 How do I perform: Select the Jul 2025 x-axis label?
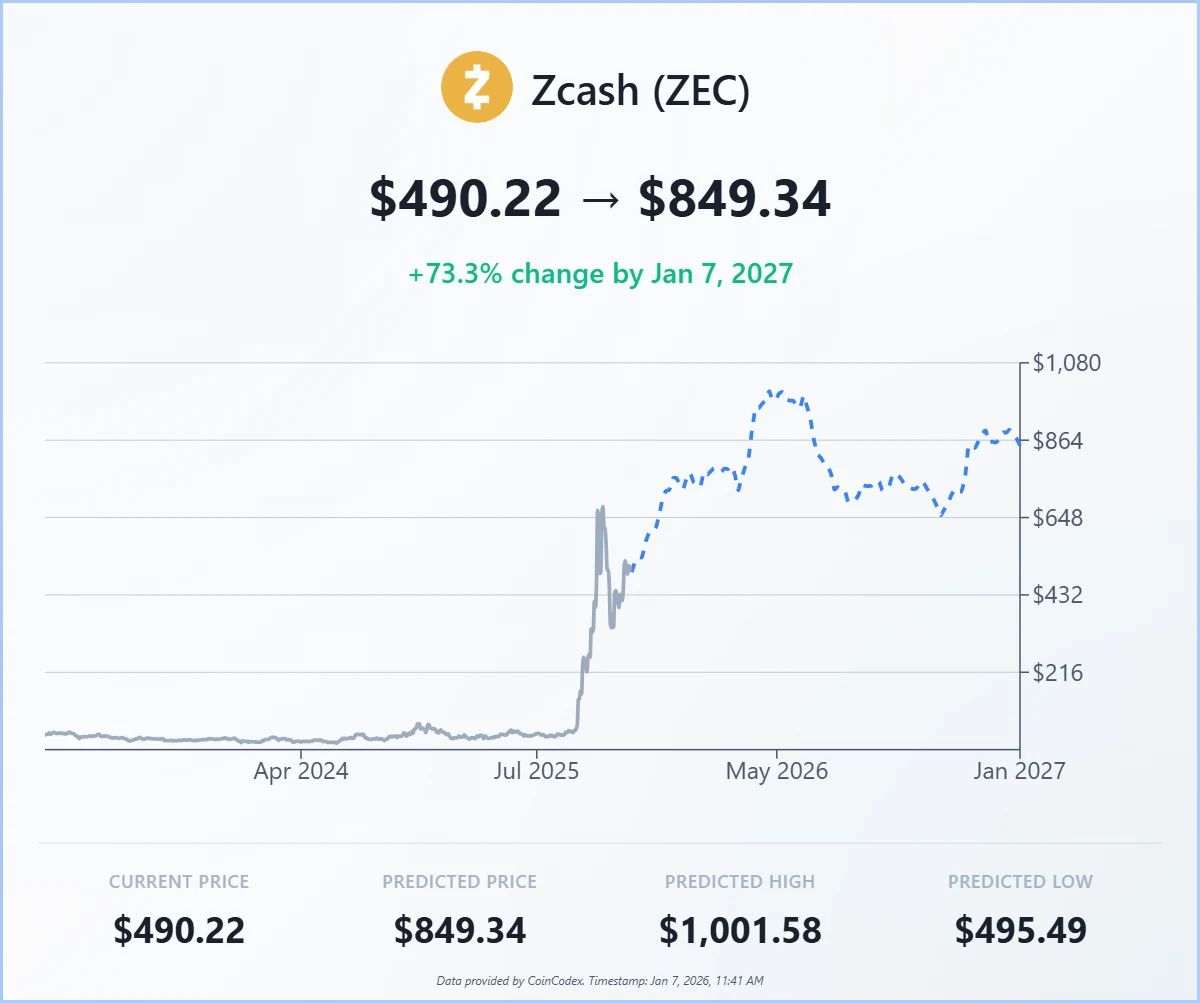pos(540,771)
